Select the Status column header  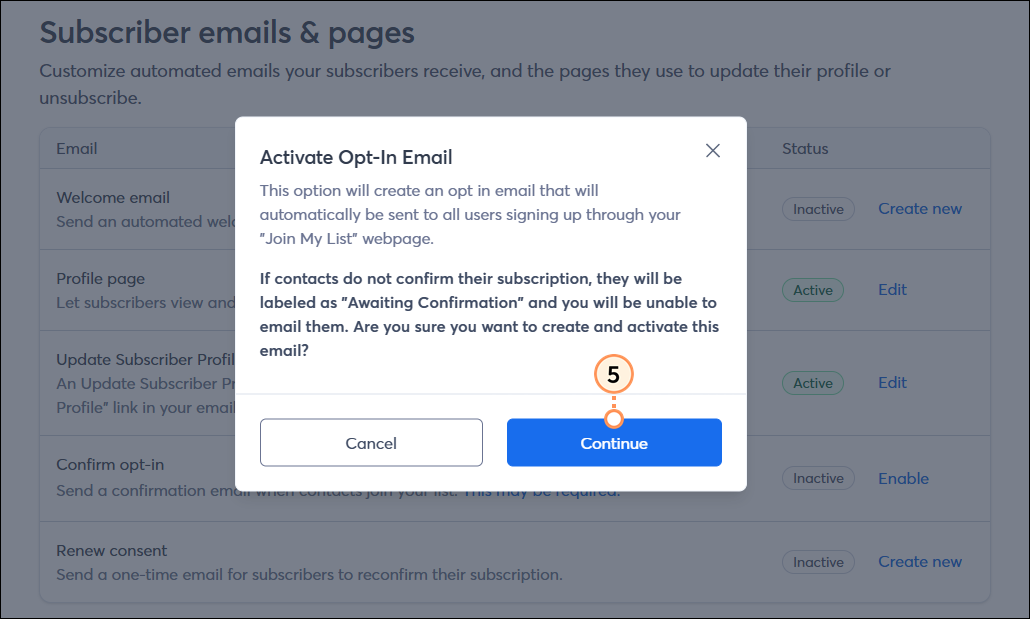pos(803,148)
